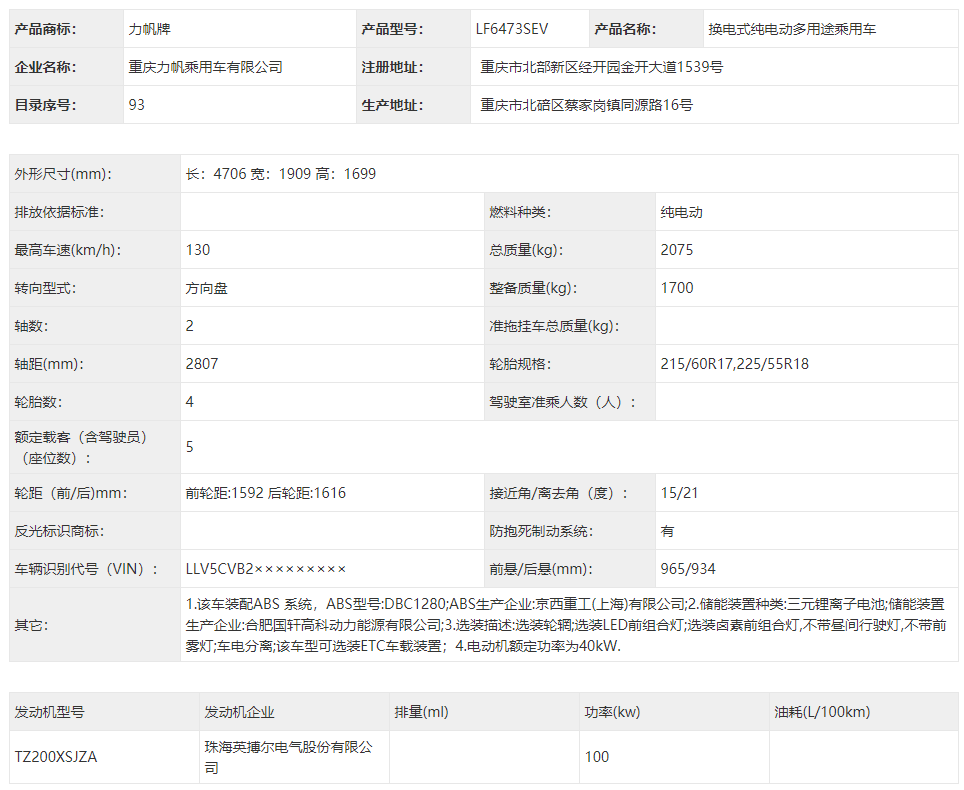Click catalog number 93
The height and width of the screenshot is (790, 964).
click(x=136, y=105)
